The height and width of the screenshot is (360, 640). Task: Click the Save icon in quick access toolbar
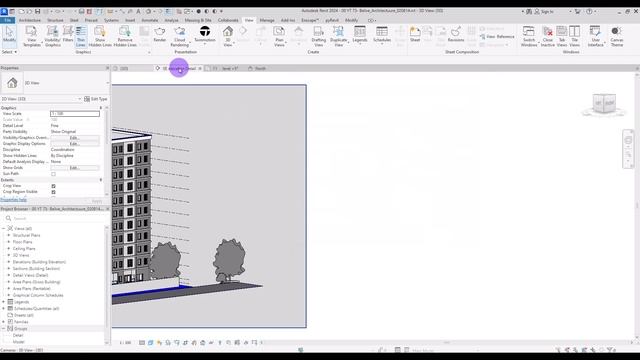(38, 11)
